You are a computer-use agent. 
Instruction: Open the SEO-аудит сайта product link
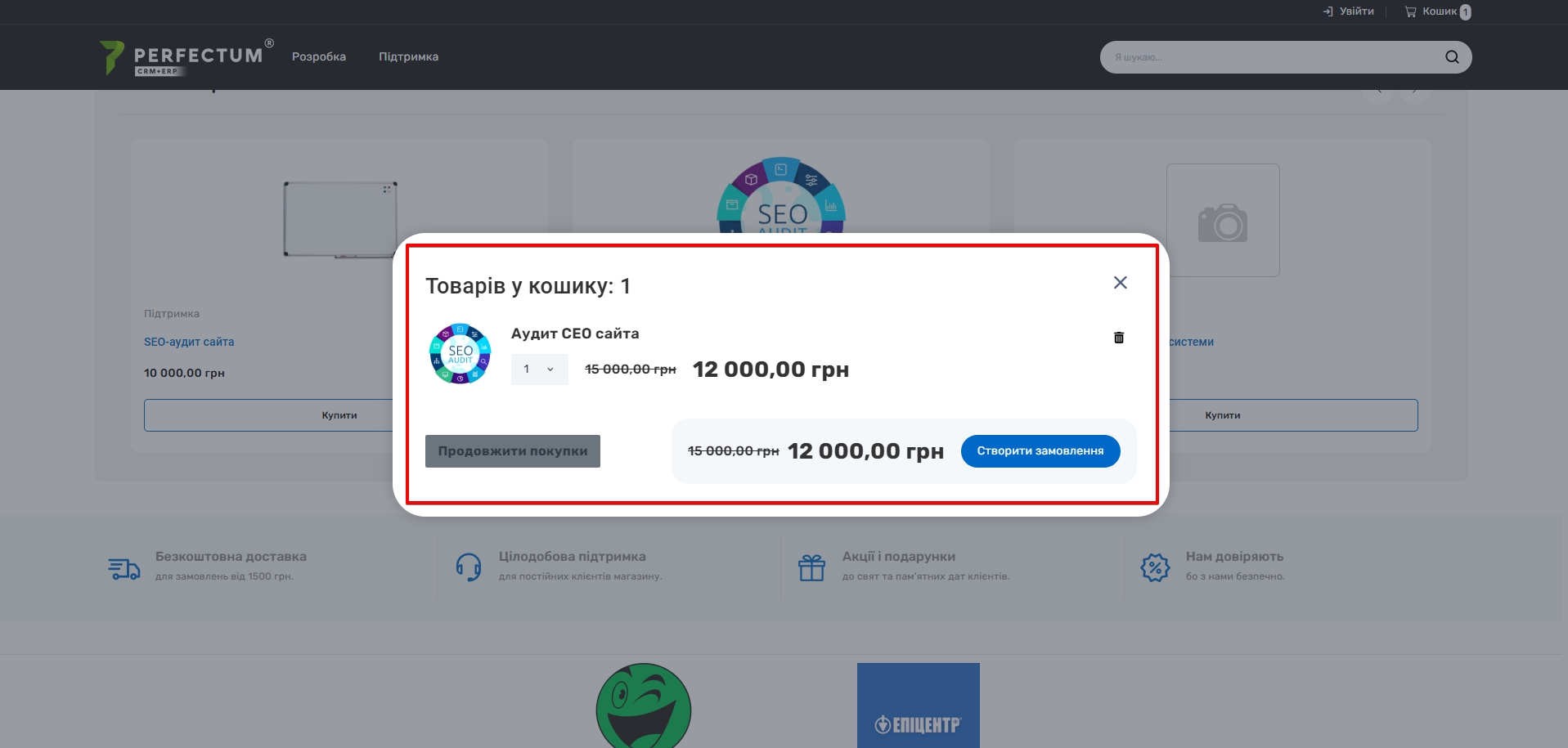coord(189,342)
